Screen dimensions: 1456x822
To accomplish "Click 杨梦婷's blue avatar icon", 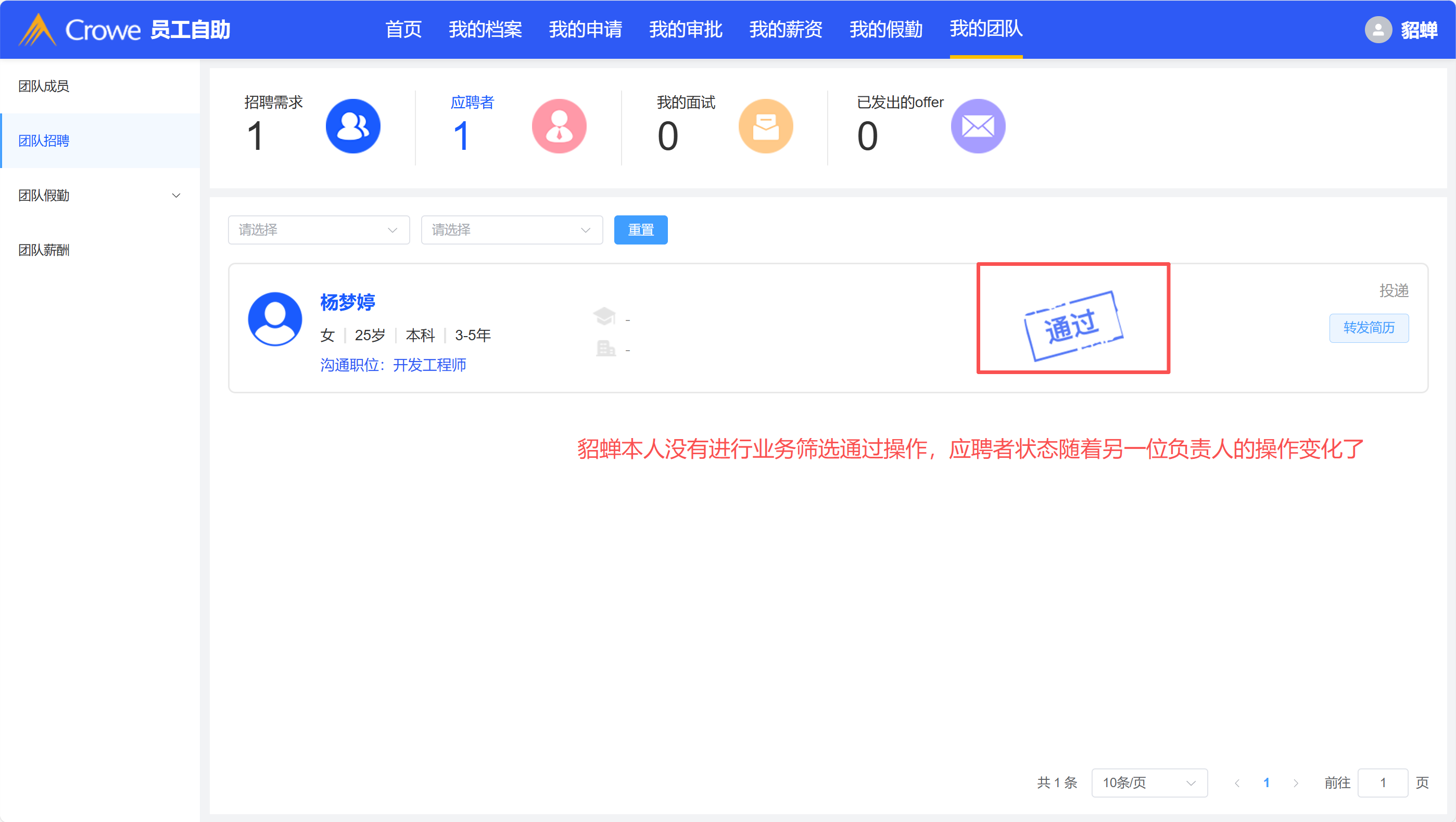I will coord(275,318).
